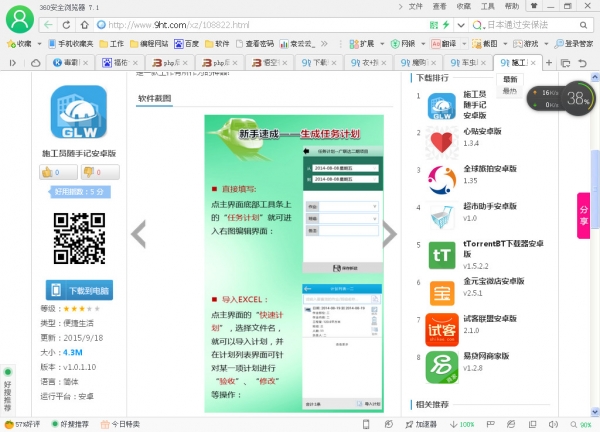Click the page vertical scrollbar thumb
The image size is (600, 432).
pyautogui.click(x=595, y=189)
